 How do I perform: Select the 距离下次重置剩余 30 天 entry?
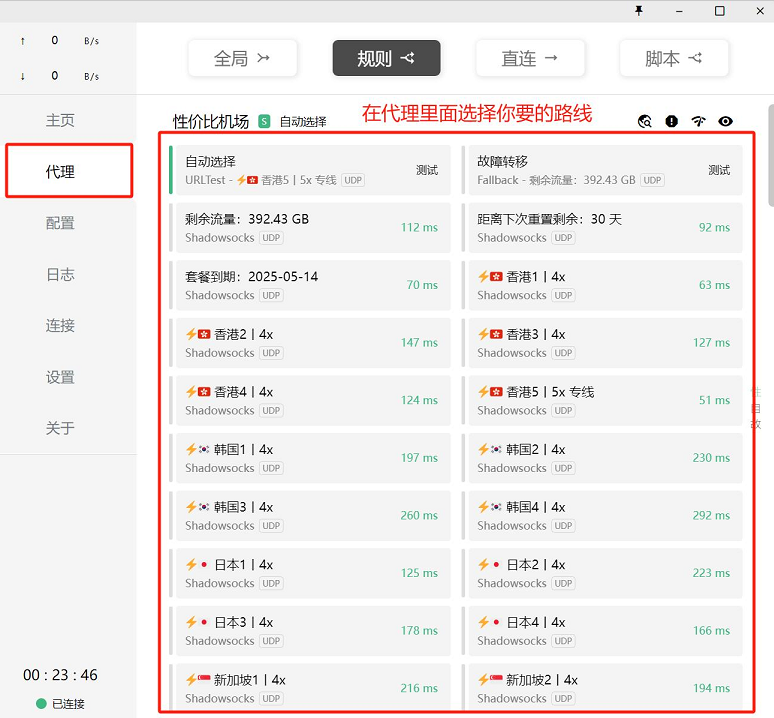[602, 227]
